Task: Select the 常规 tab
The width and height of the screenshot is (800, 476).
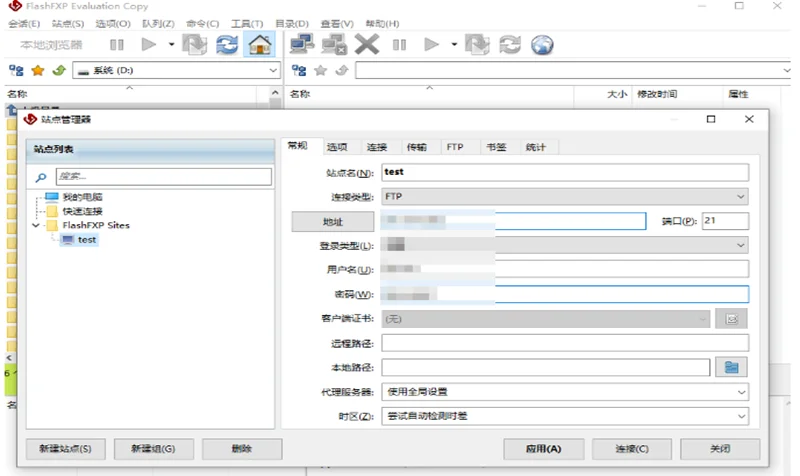Action: click(297, 146)
